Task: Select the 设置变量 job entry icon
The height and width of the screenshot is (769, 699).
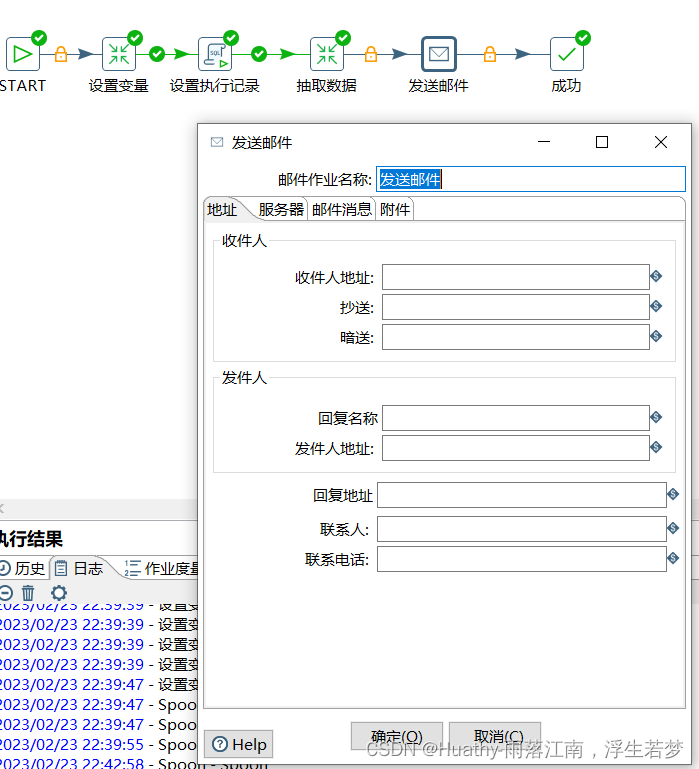Action: pos(119,54)
